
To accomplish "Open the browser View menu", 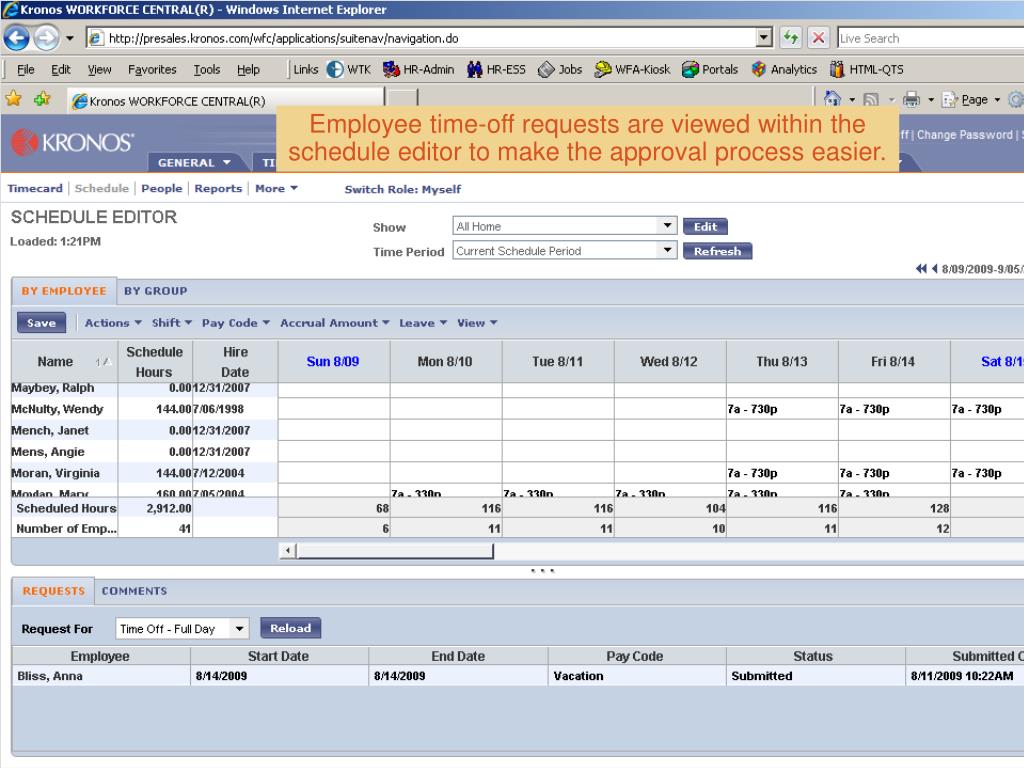I will [99, 69].
